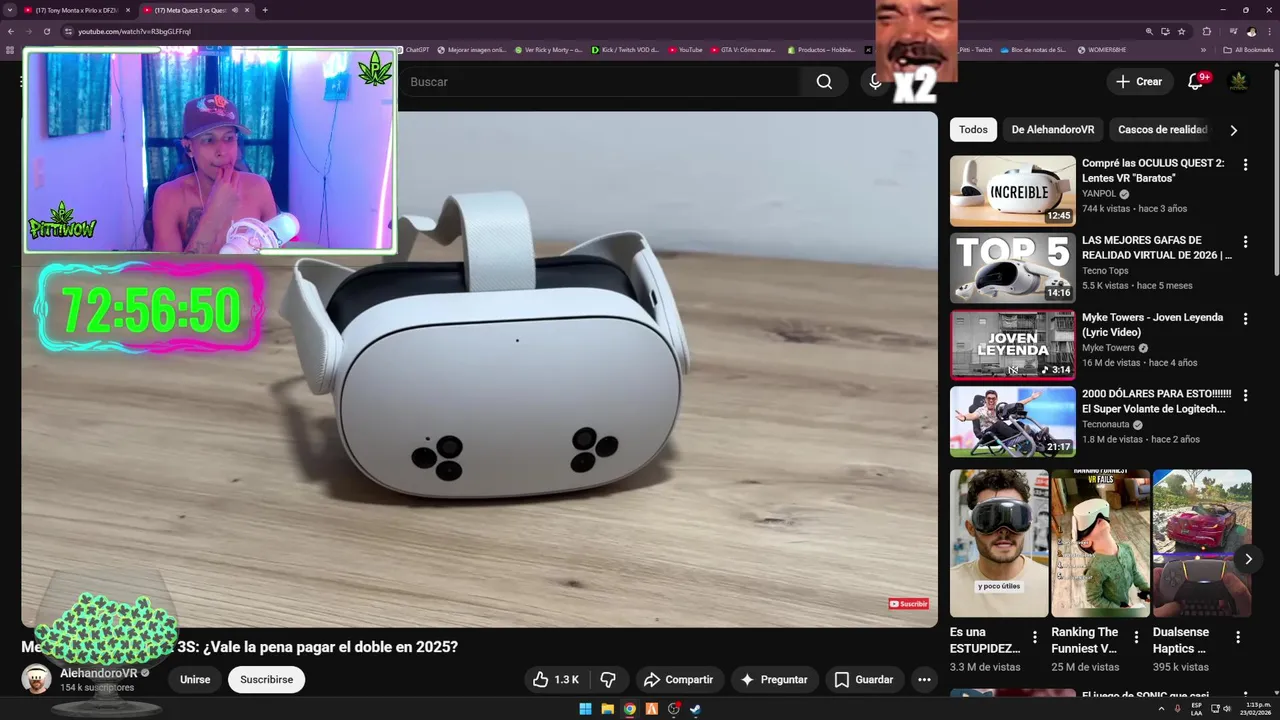This screenshot has width=1280, height=720.
Task: Open TOP 5 gafas thumbnail
Action: tap(1012, 267)
